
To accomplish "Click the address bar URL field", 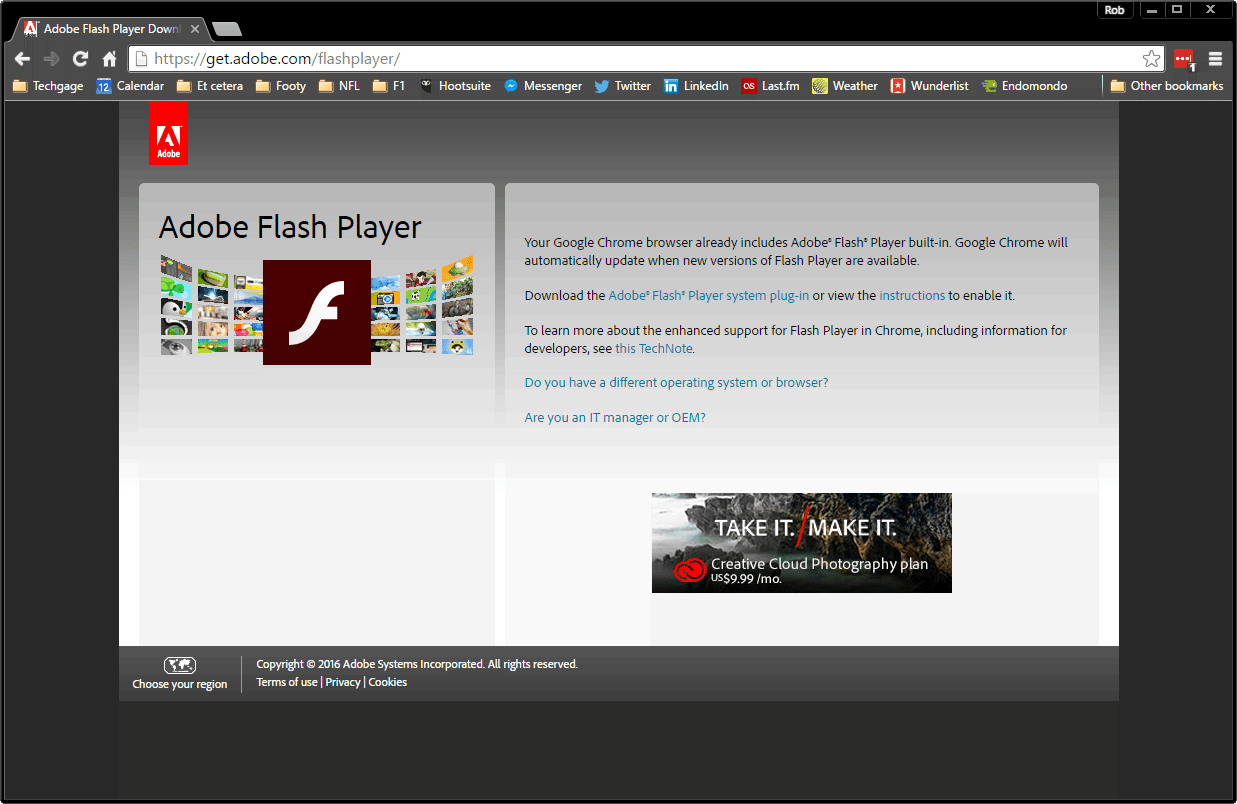I will [645, 59].
